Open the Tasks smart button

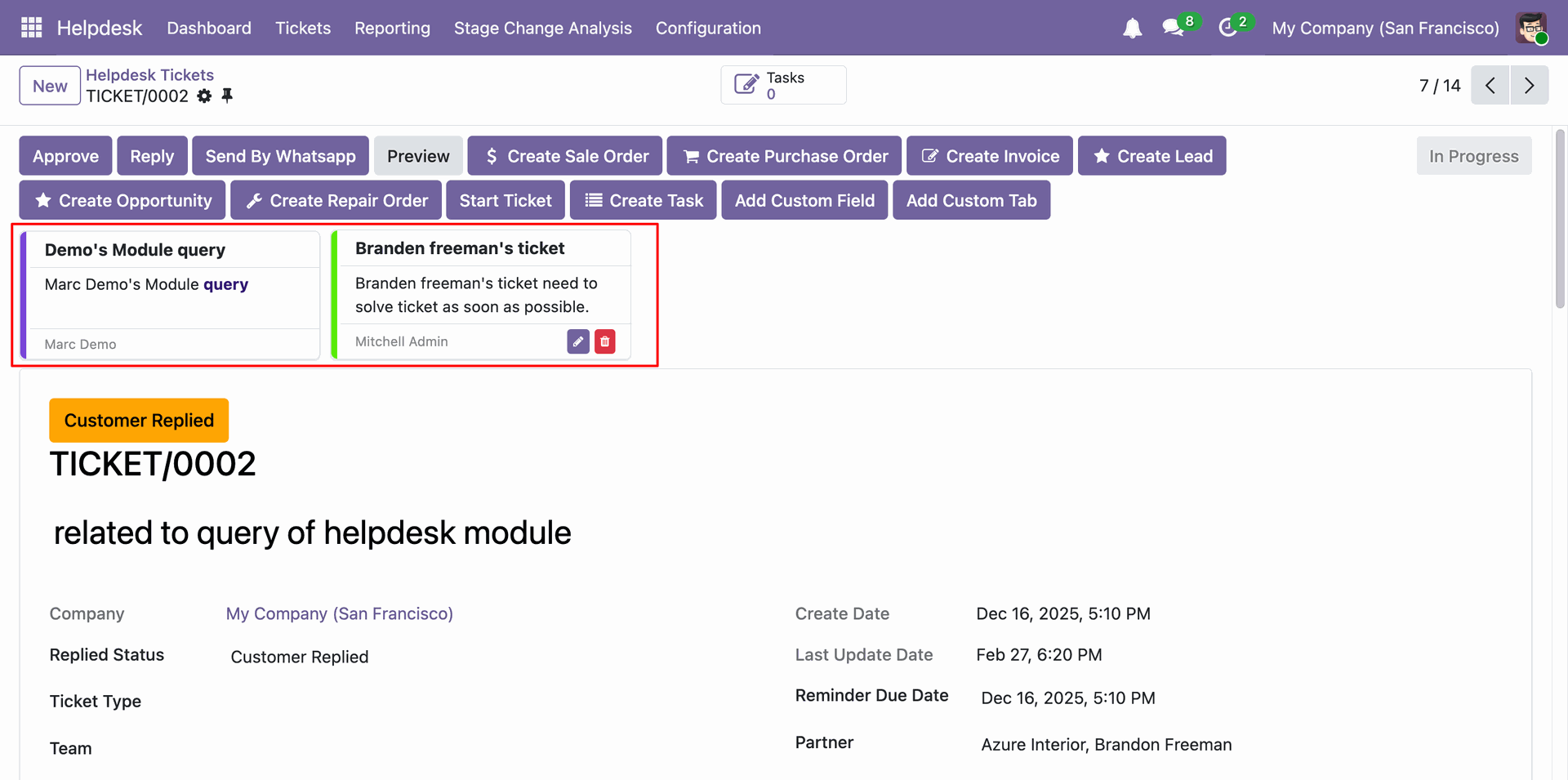tap(783, 85)
